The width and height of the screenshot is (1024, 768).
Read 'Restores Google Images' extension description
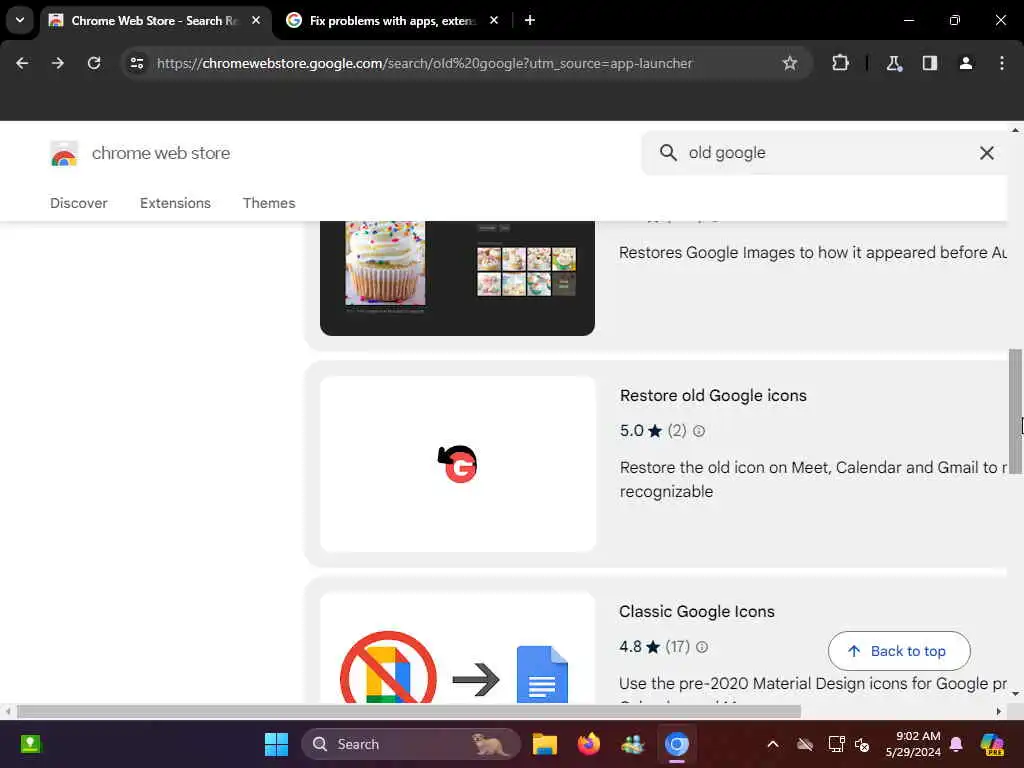pos(812,253)
